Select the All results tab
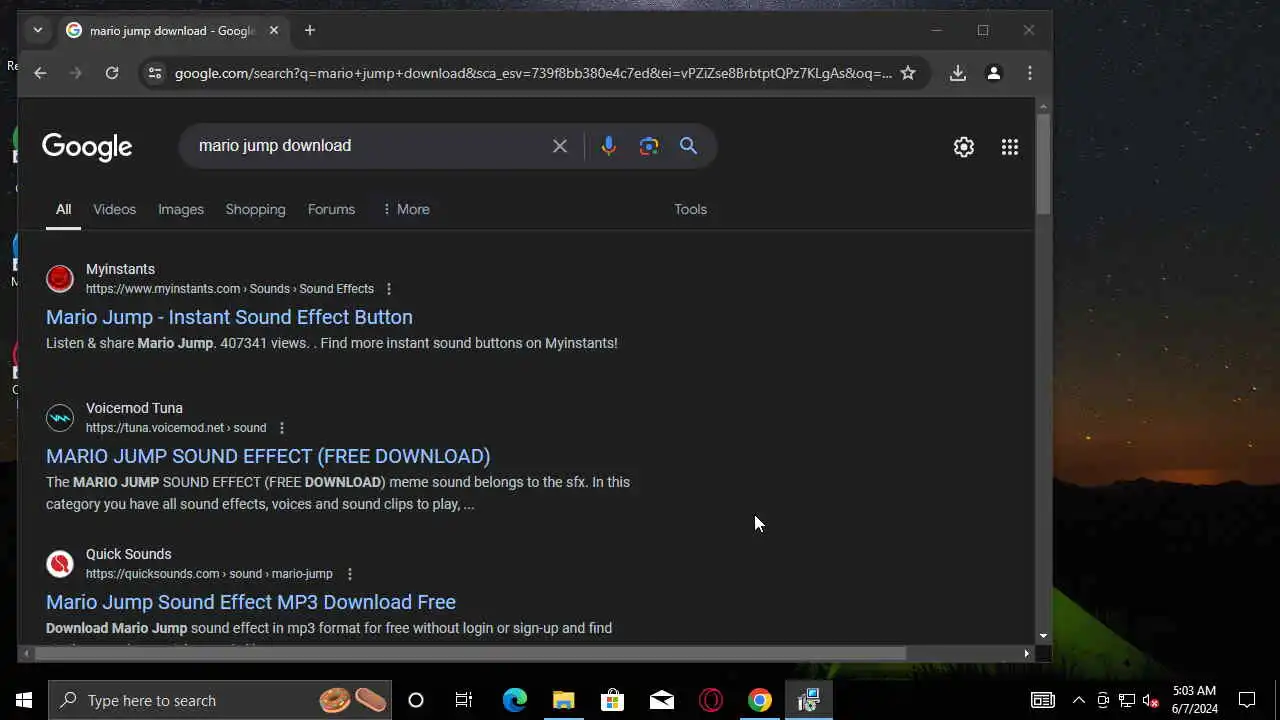This screenshot has width=1280, height=720. [63, 209]
